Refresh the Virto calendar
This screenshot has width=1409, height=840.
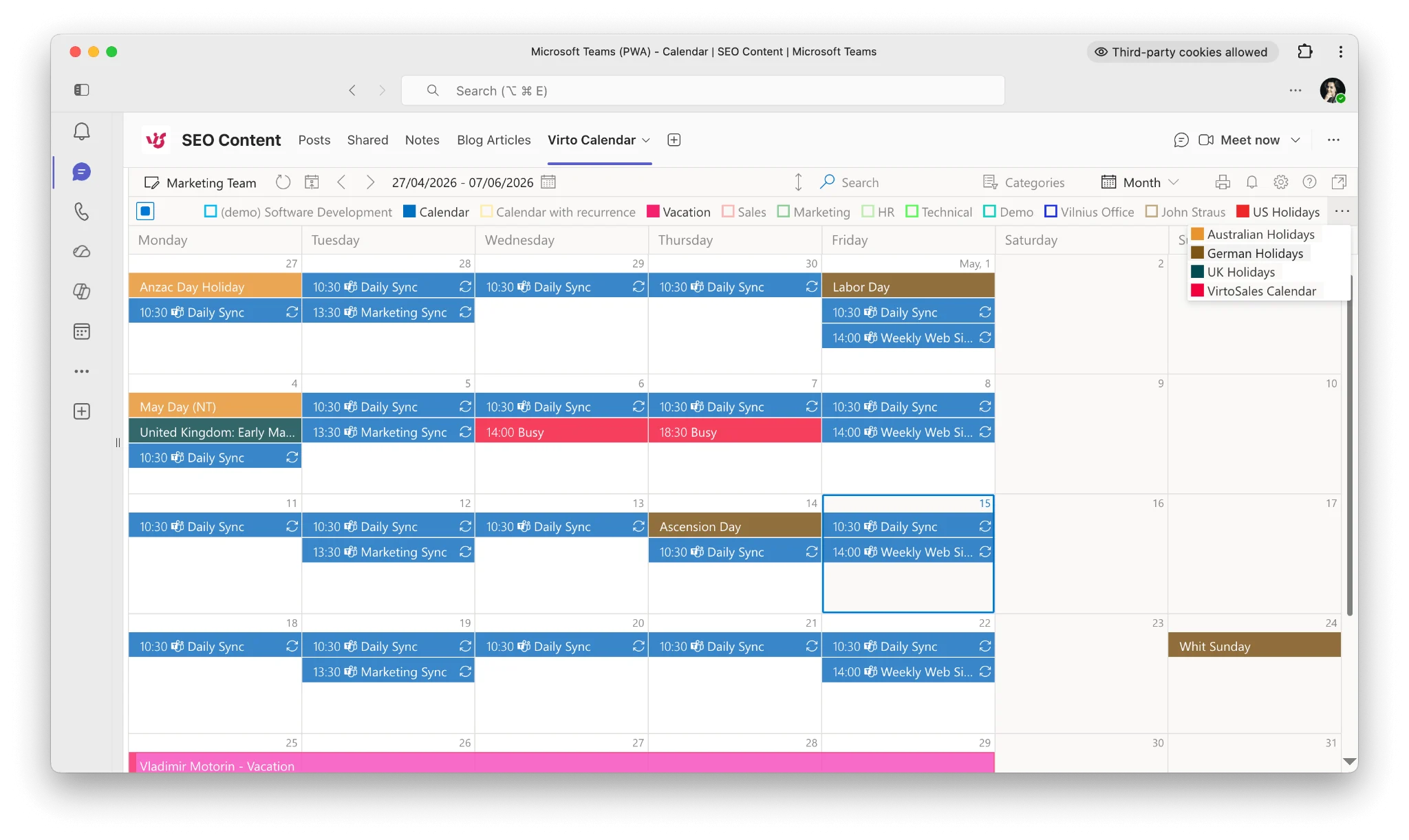coord(283,182)
